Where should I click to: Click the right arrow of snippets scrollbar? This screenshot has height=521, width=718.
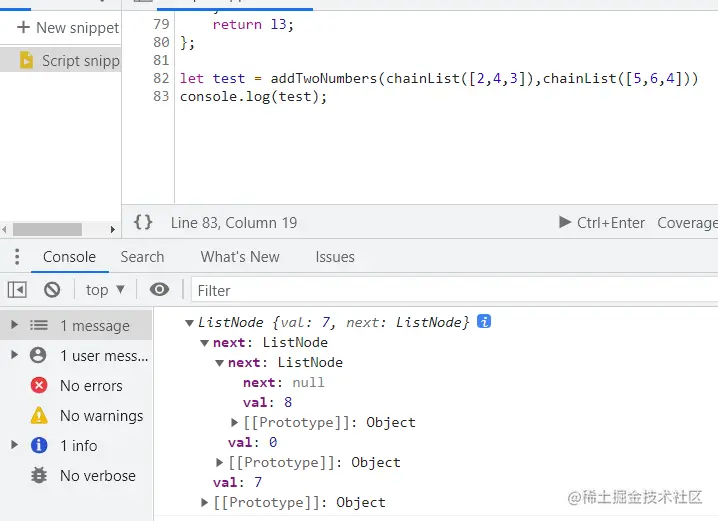coord(113,229)
